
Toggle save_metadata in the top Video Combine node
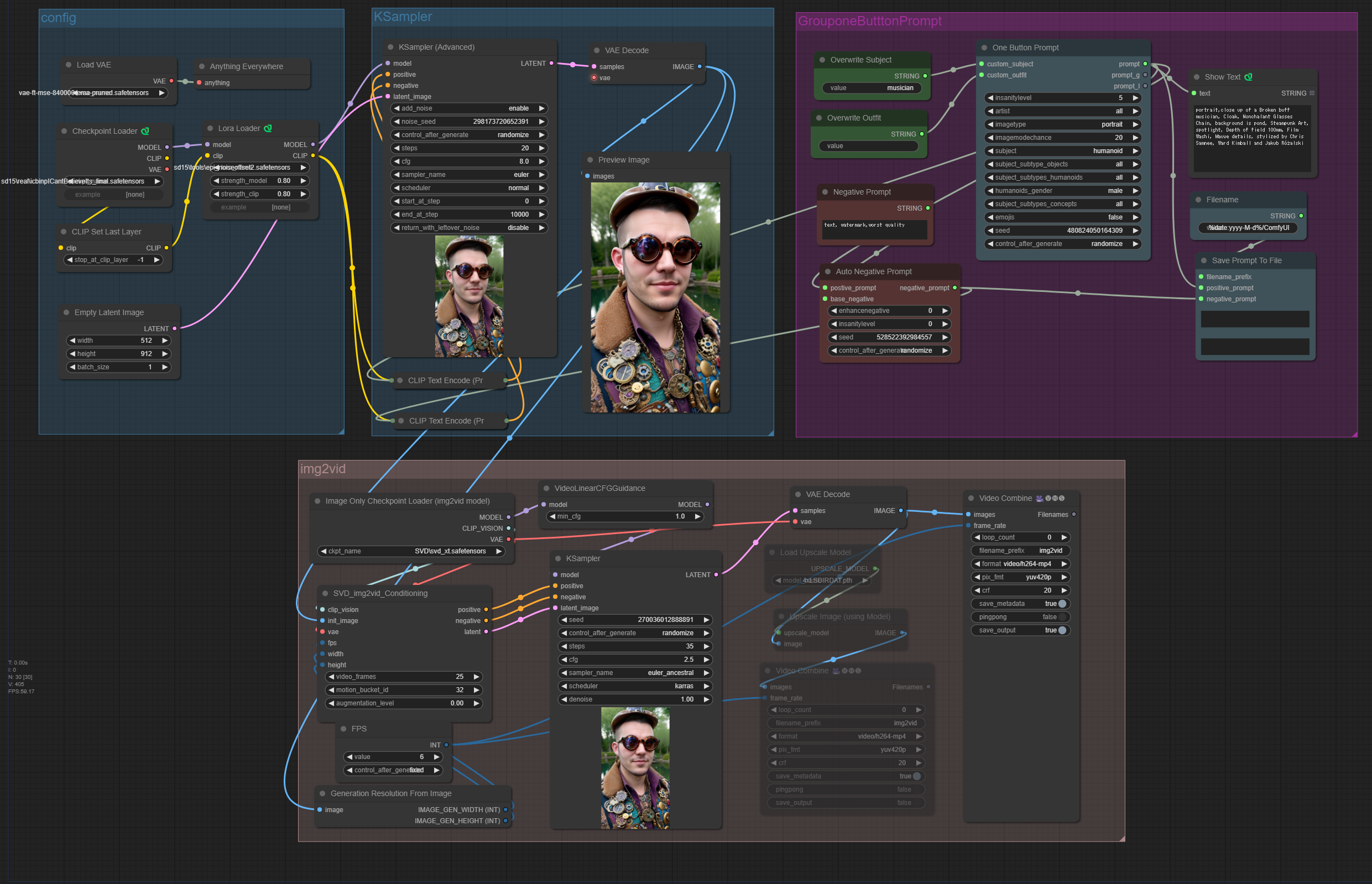(1061, 604)
